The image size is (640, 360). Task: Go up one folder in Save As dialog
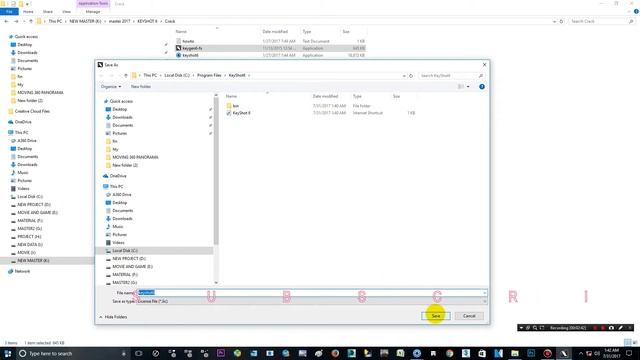coord(126,76)
